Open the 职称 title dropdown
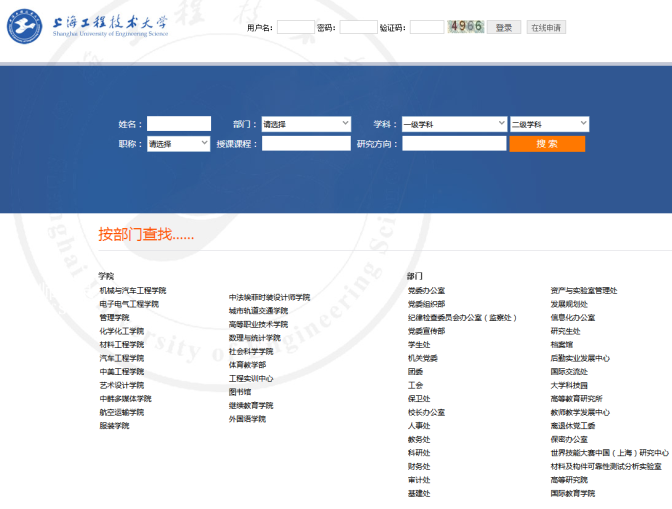Viewport: 672px width, 509px height. point(178,144)
